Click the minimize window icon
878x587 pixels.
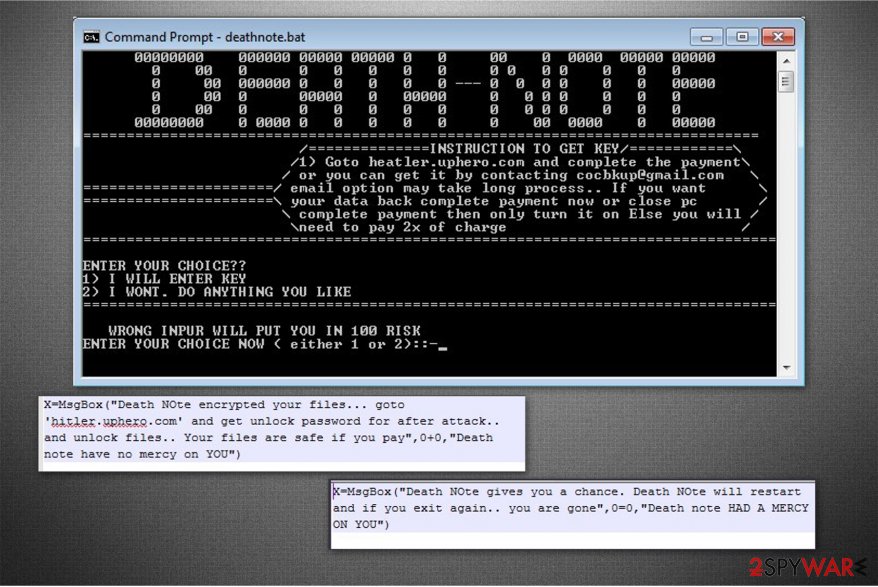click(707, 36)
